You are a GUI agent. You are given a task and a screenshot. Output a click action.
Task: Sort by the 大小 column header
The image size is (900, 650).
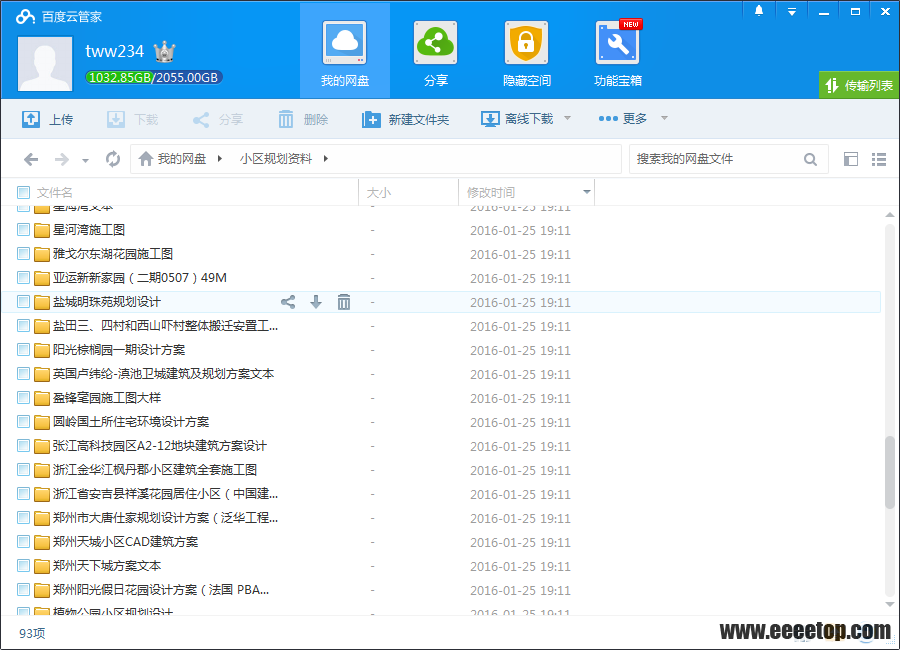379,192
